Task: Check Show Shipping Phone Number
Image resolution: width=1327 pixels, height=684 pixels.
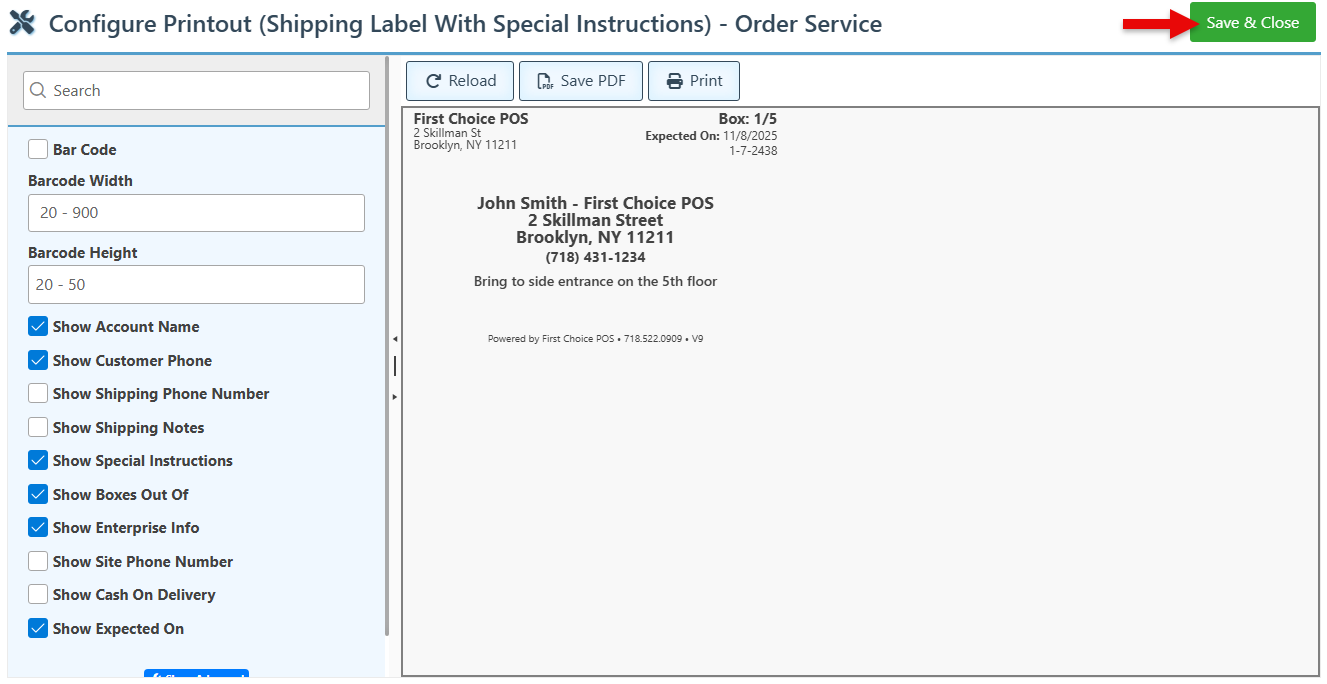Action: point(38,394)
